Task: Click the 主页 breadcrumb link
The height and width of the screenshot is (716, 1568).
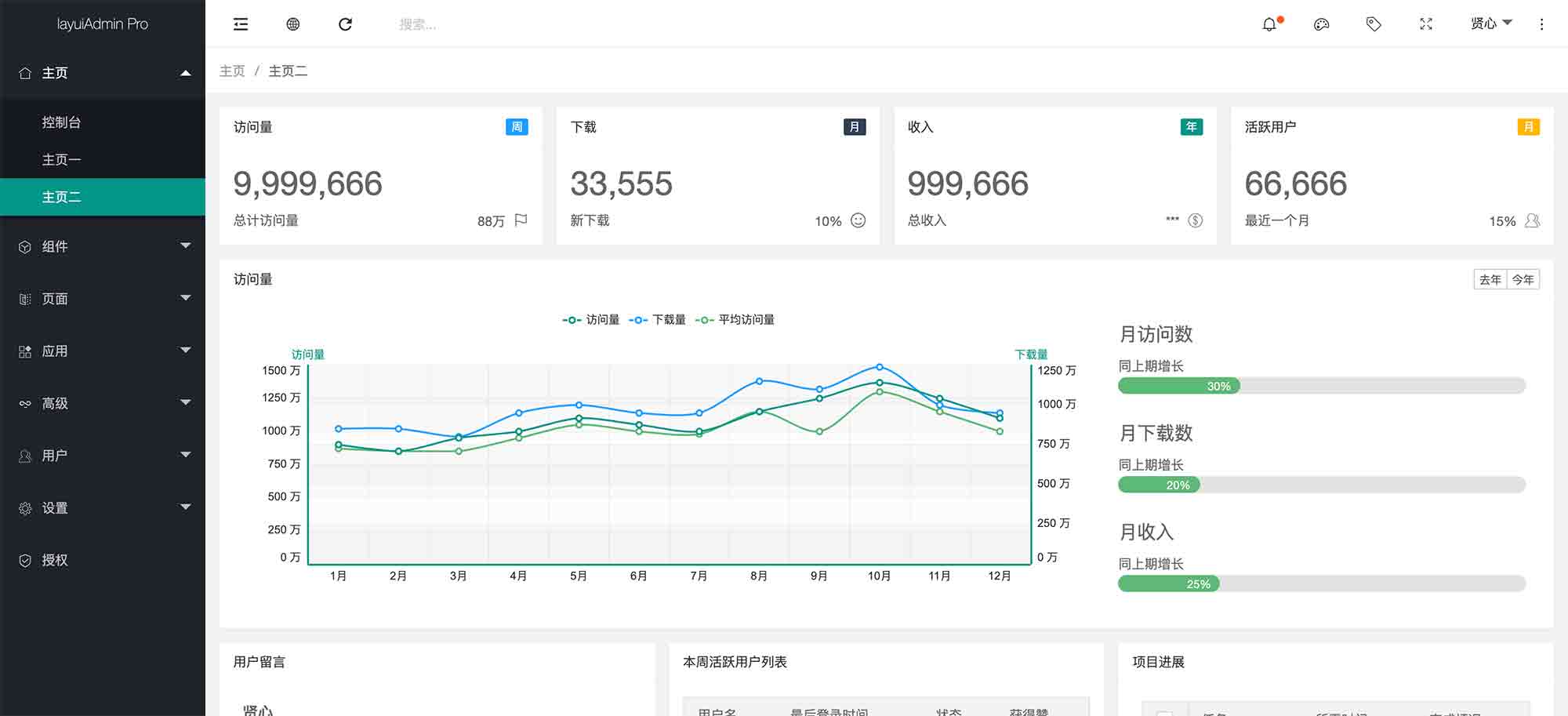Action: click(x=232, y=71)
